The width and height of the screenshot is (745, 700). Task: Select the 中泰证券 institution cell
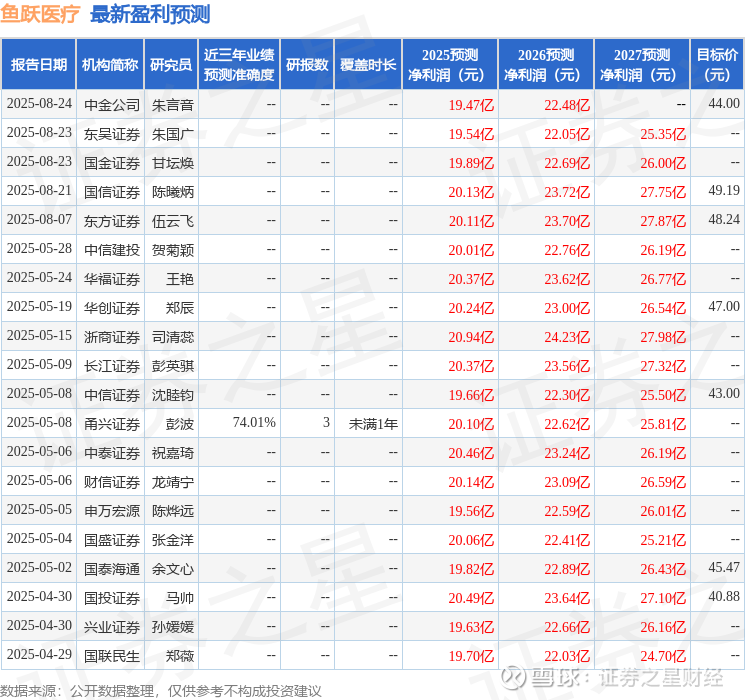pos(112,453)
